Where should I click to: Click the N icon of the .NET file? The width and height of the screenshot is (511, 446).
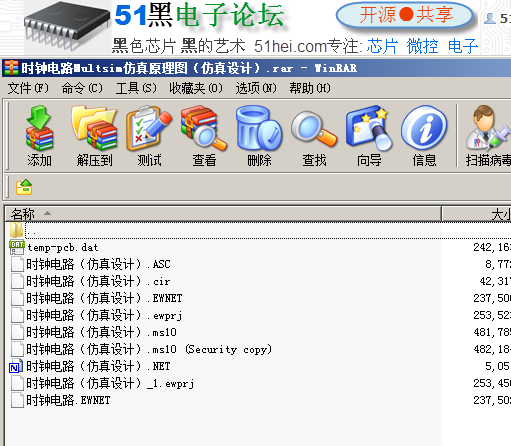pyautogui.click(x=16, y=366)
